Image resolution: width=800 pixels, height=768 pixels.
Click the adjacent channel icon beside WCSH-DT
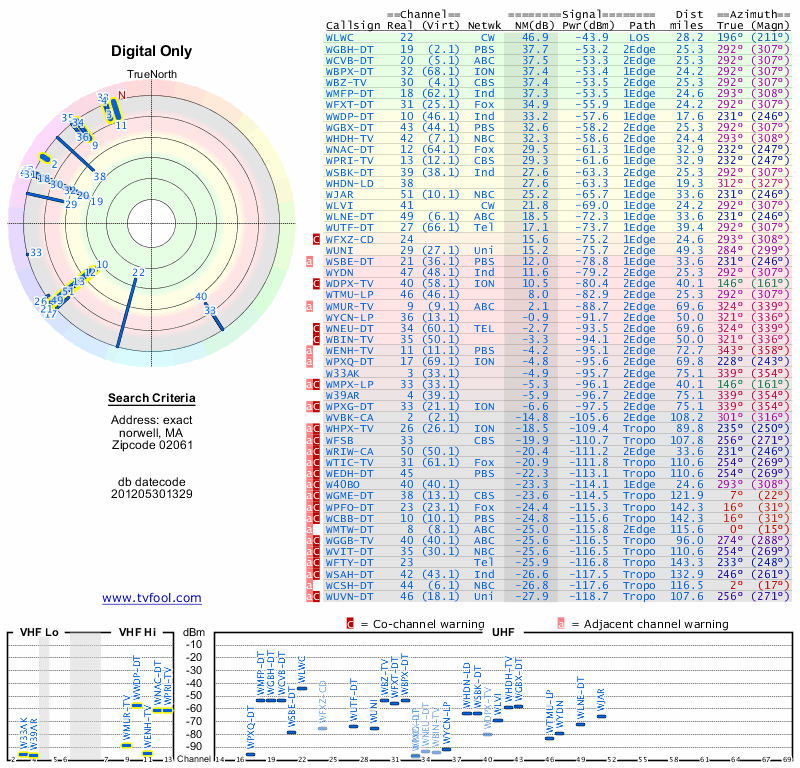click(x=309, y=585)
